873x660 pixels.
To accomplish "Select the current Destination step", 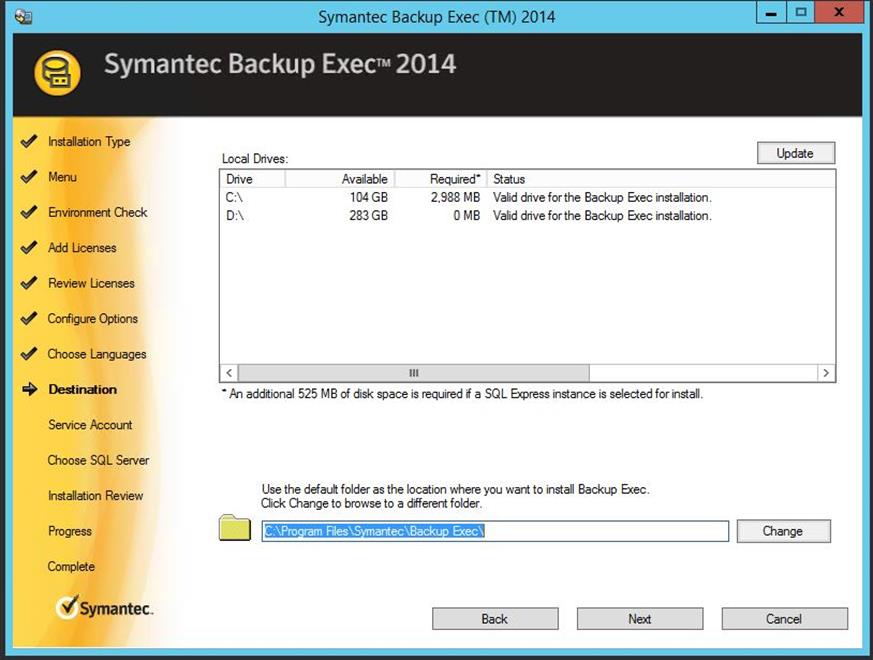I will click(x=83, y=390).
